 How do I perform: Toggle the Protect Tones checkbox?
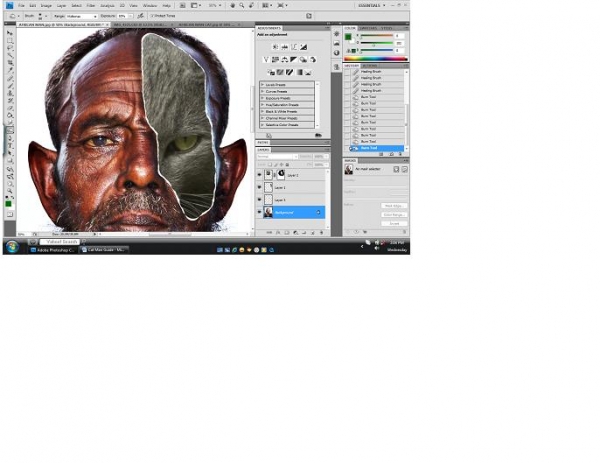click(152, 16)
